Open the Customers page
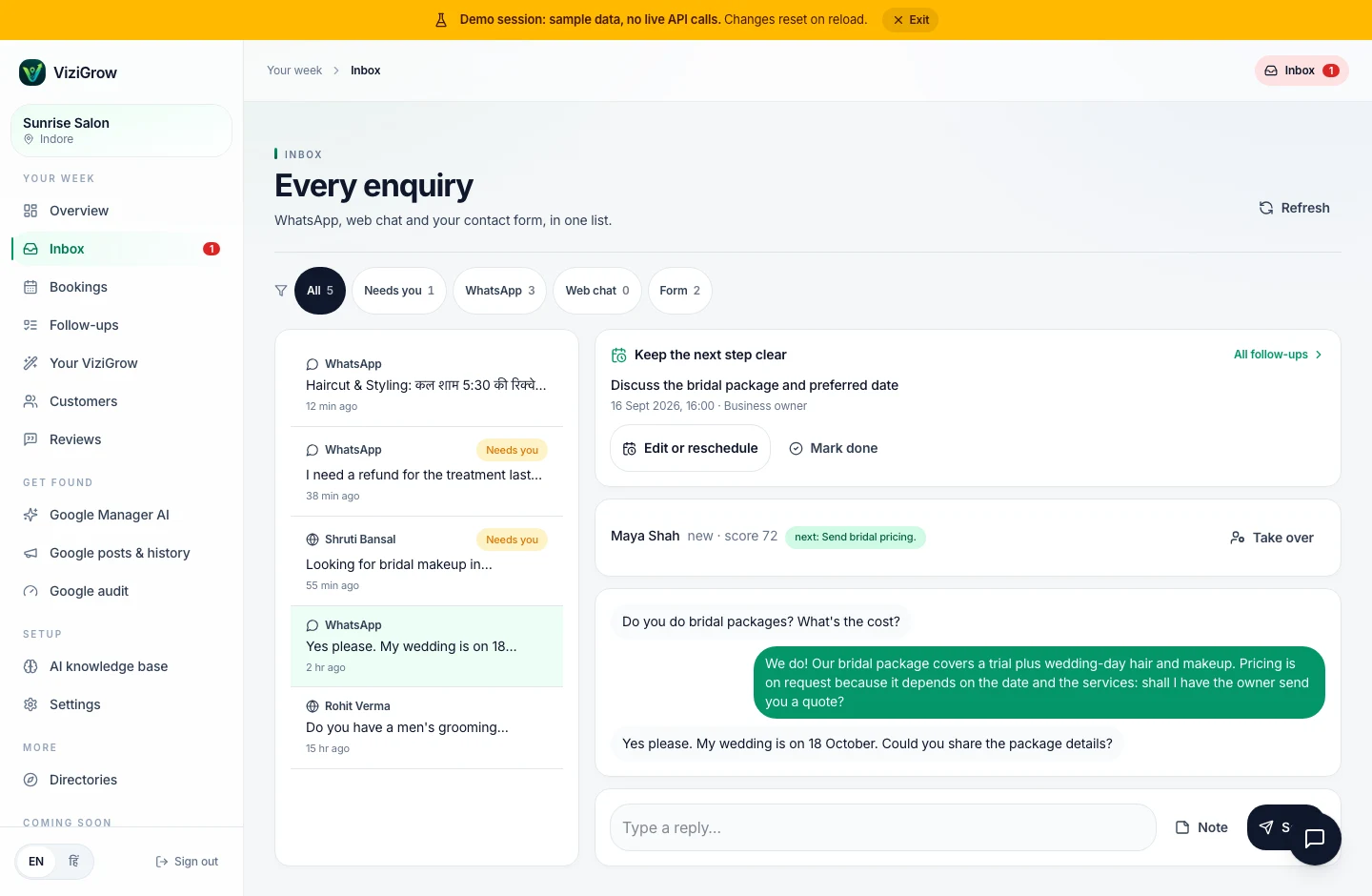The height and width of the screenshot is (896, 1372). (121, 401)
